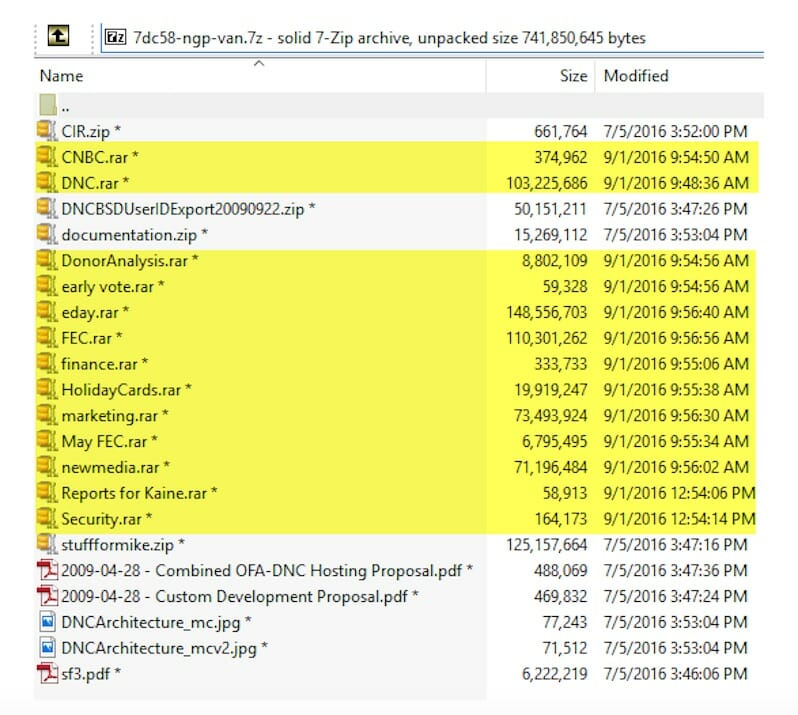798x715 pixels.
Task: Click the HolidayCards.rar archive icon
Action: (x=47, y=390)
